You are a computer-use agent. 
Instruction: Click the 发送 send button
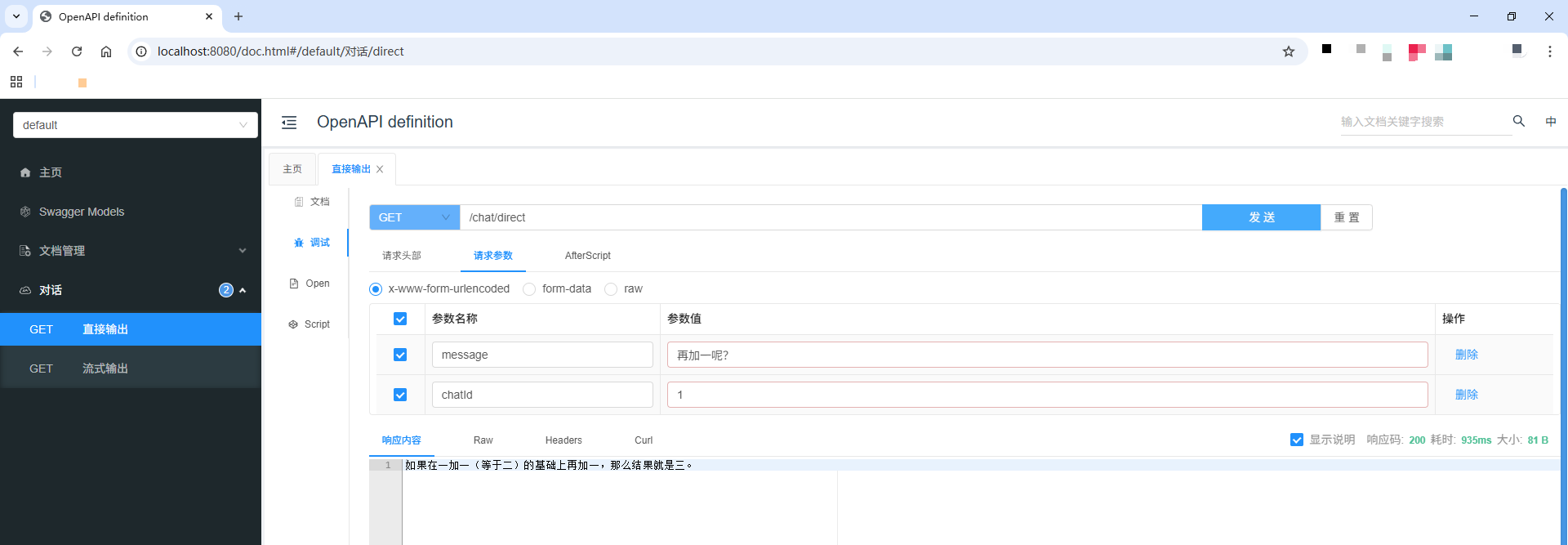(1262, 217)
